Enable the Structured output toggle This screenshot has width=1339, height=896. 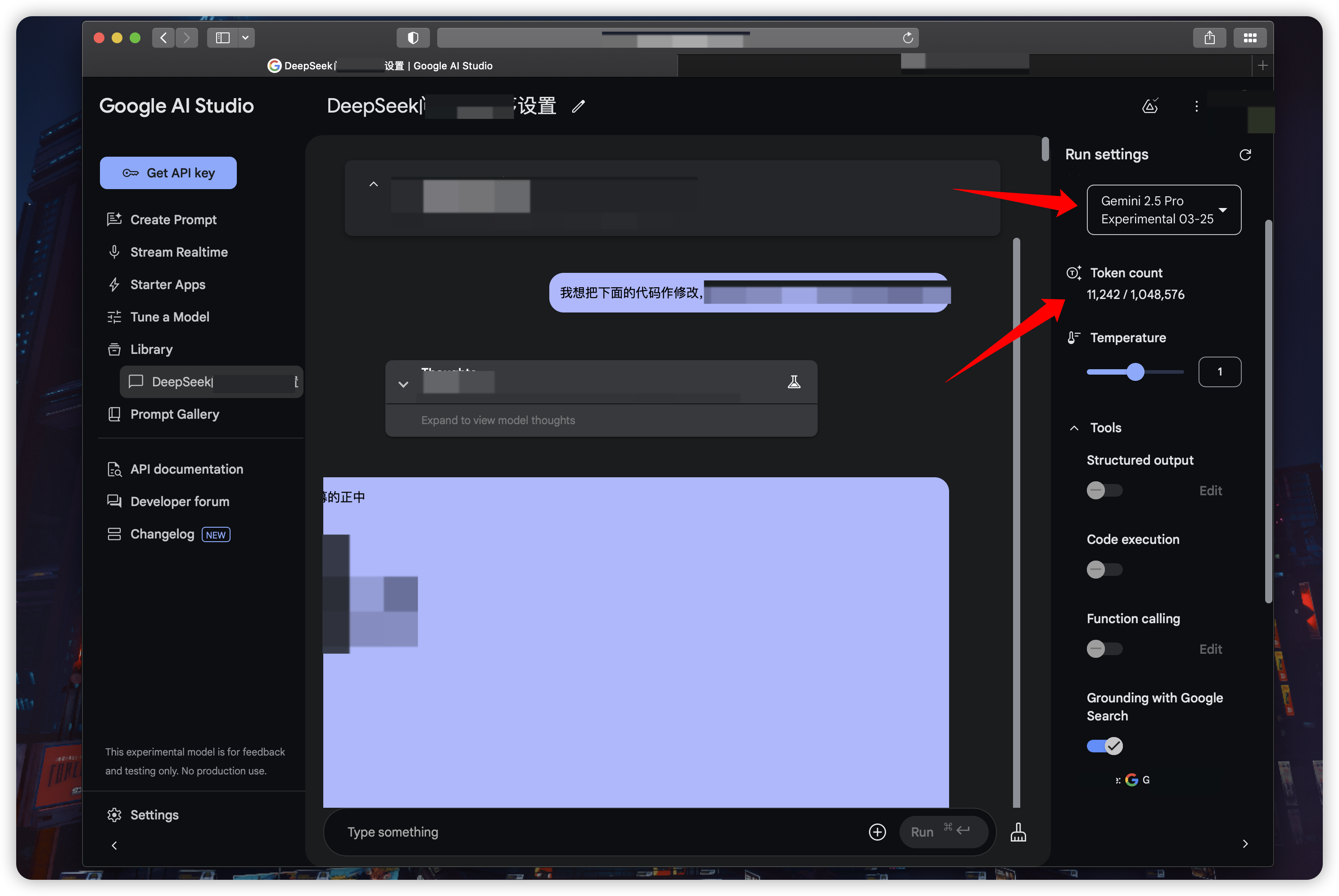click(1104, 490)
